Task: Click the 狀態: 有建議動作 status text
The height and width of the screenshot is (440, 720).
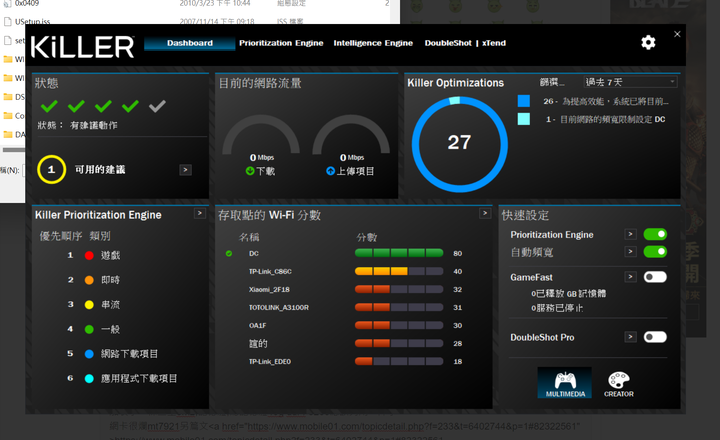Action: point(78,125)
